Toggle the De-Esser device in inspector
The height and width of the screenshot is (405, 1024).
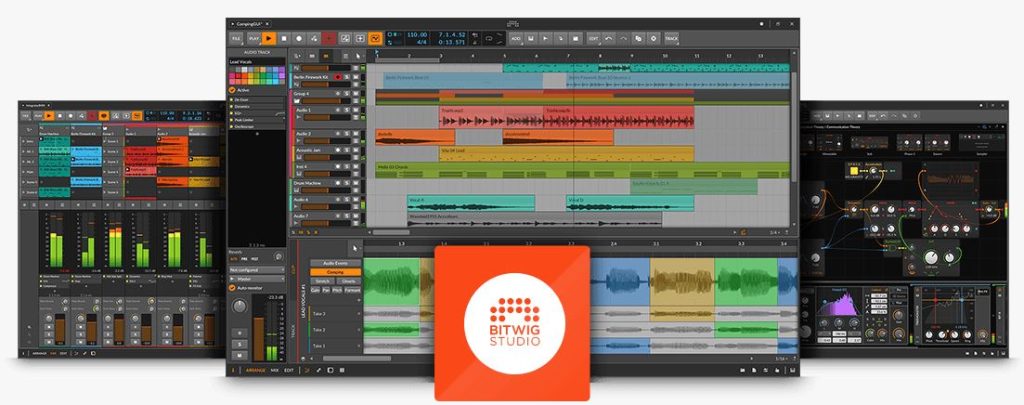[x=231, y=99]
